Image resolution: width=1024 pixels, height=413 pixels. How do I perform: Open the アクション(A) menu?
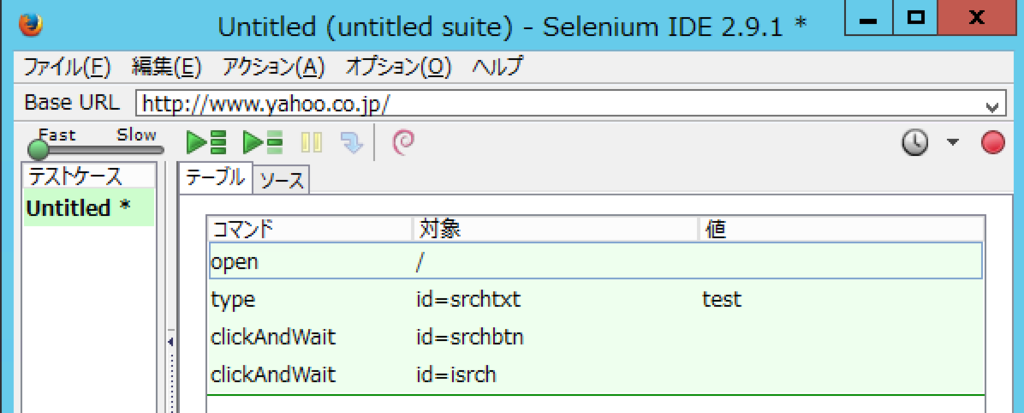point(273,67)
